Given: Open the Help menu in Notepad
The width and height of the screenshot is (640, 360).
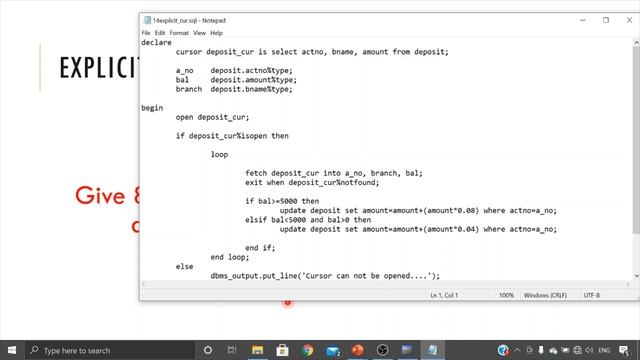Looking at the screenshot, I should coord(216,33).
